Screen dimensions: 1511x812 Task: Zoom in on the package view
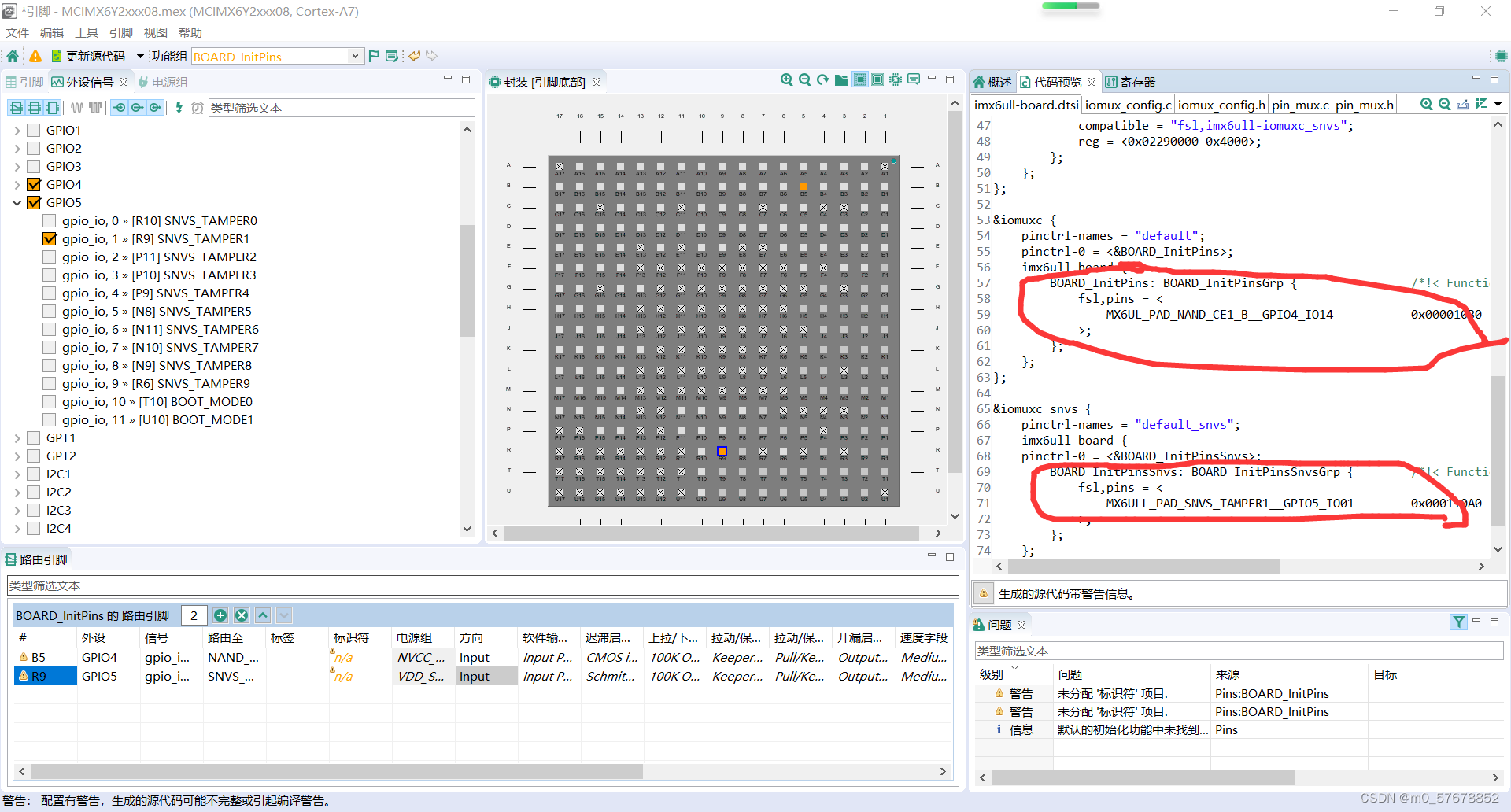click(786, 80)
